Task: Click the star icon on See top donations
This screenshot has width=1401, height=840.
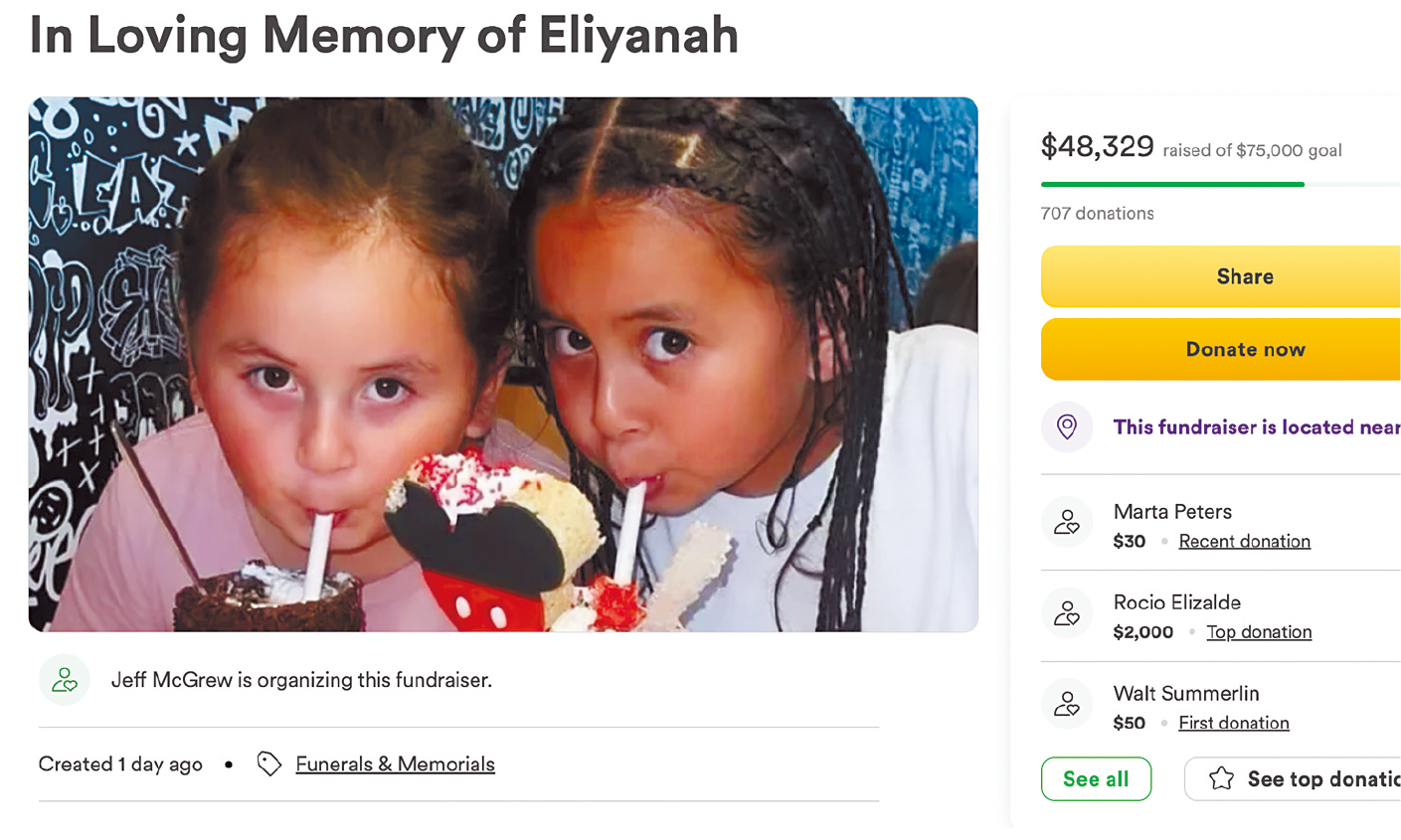Action: pos(1221,778)
